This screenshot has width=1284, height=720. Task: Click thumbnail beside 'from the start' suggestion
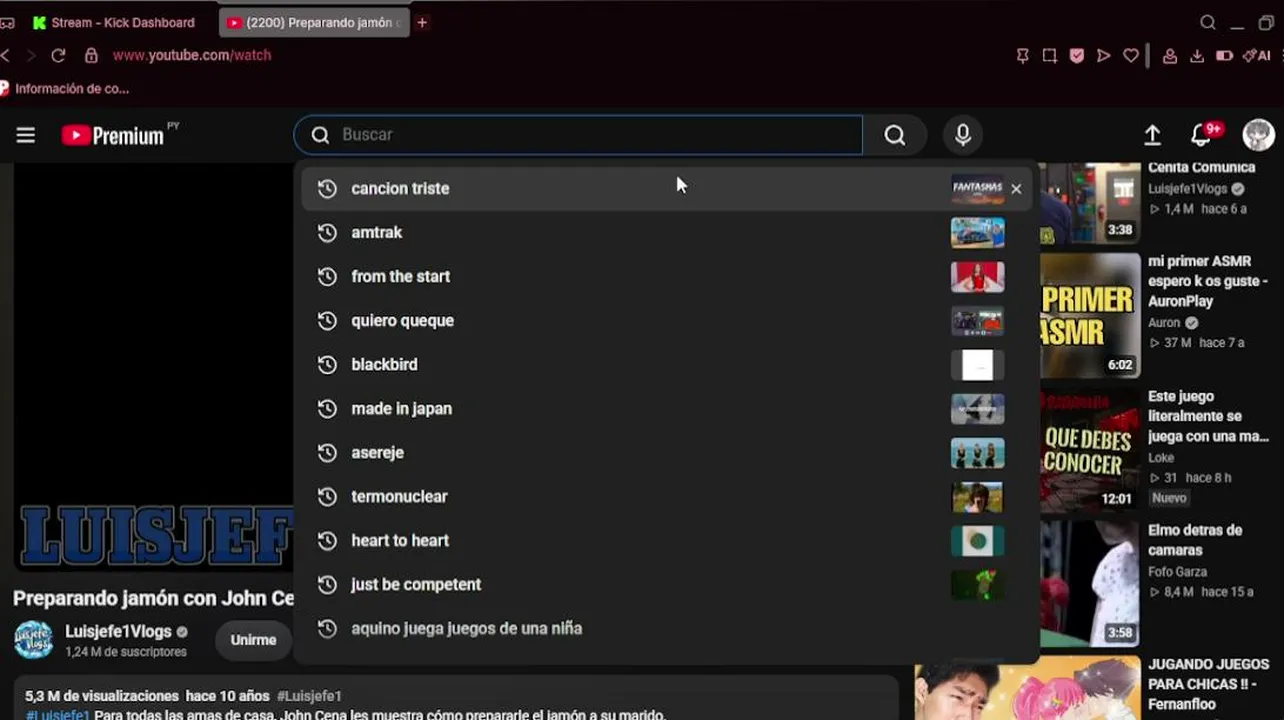(977, 277)
